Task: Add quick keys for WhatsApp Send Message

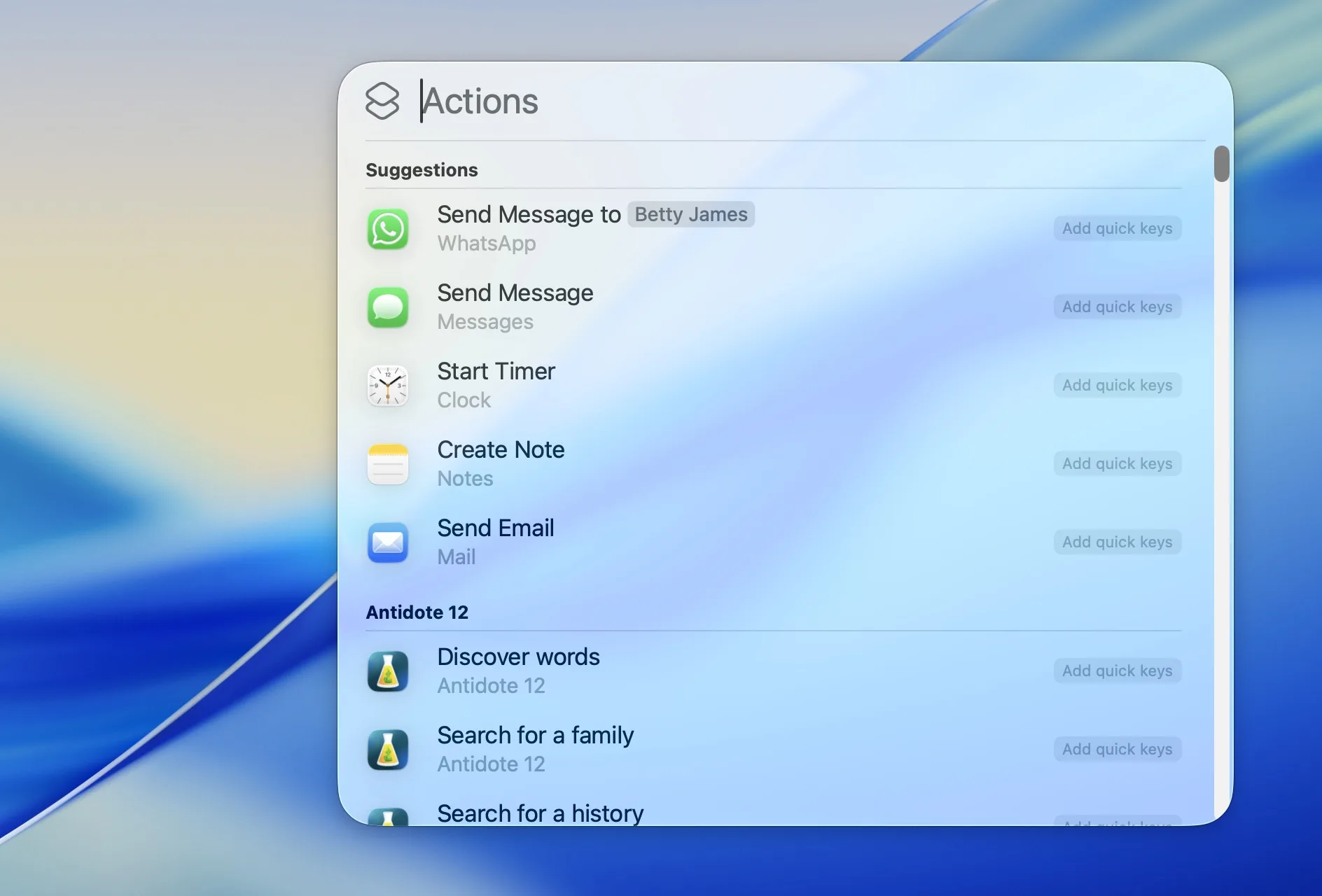Action: pyautogui.click(x=1117, y=229)
